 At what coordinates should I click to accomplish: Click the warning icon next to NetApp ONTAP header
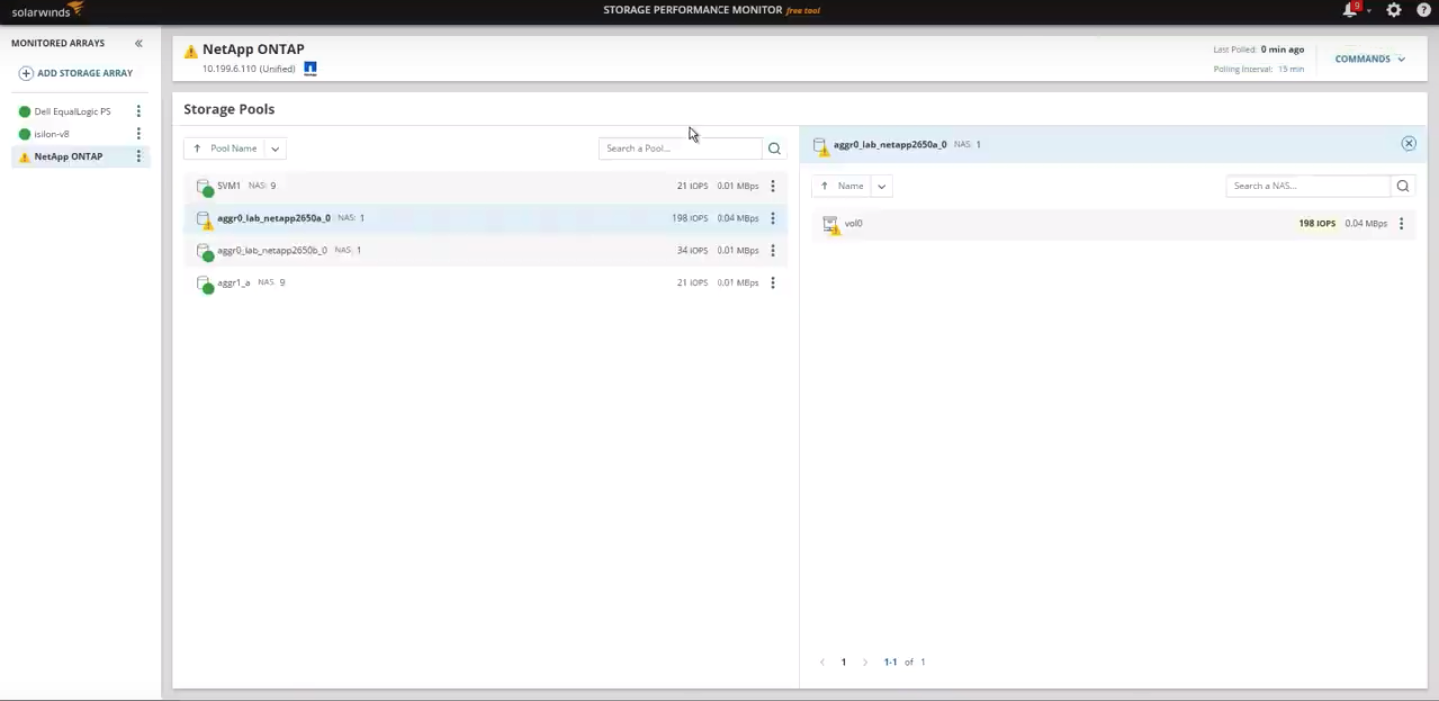[x=187, y=47]
